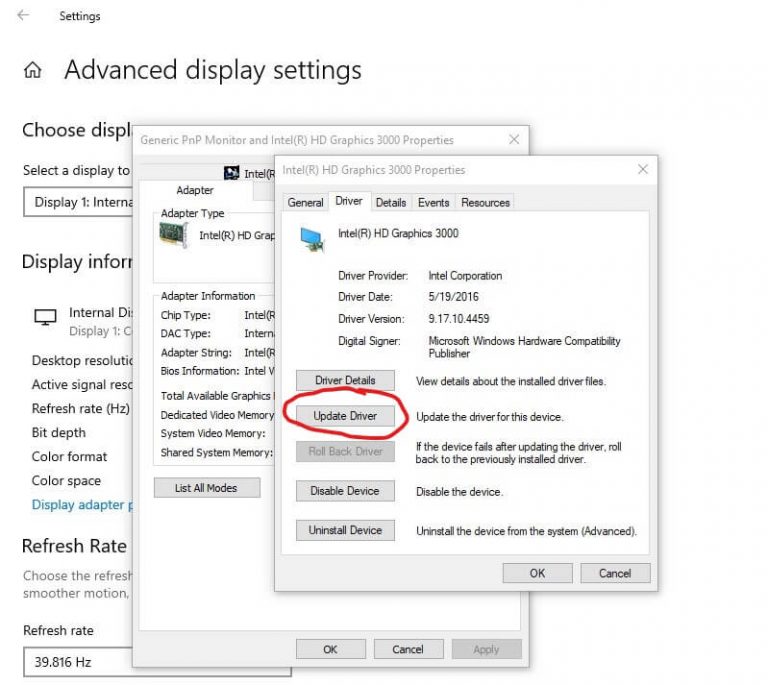Click the greyed Apply button

point(486,649)
